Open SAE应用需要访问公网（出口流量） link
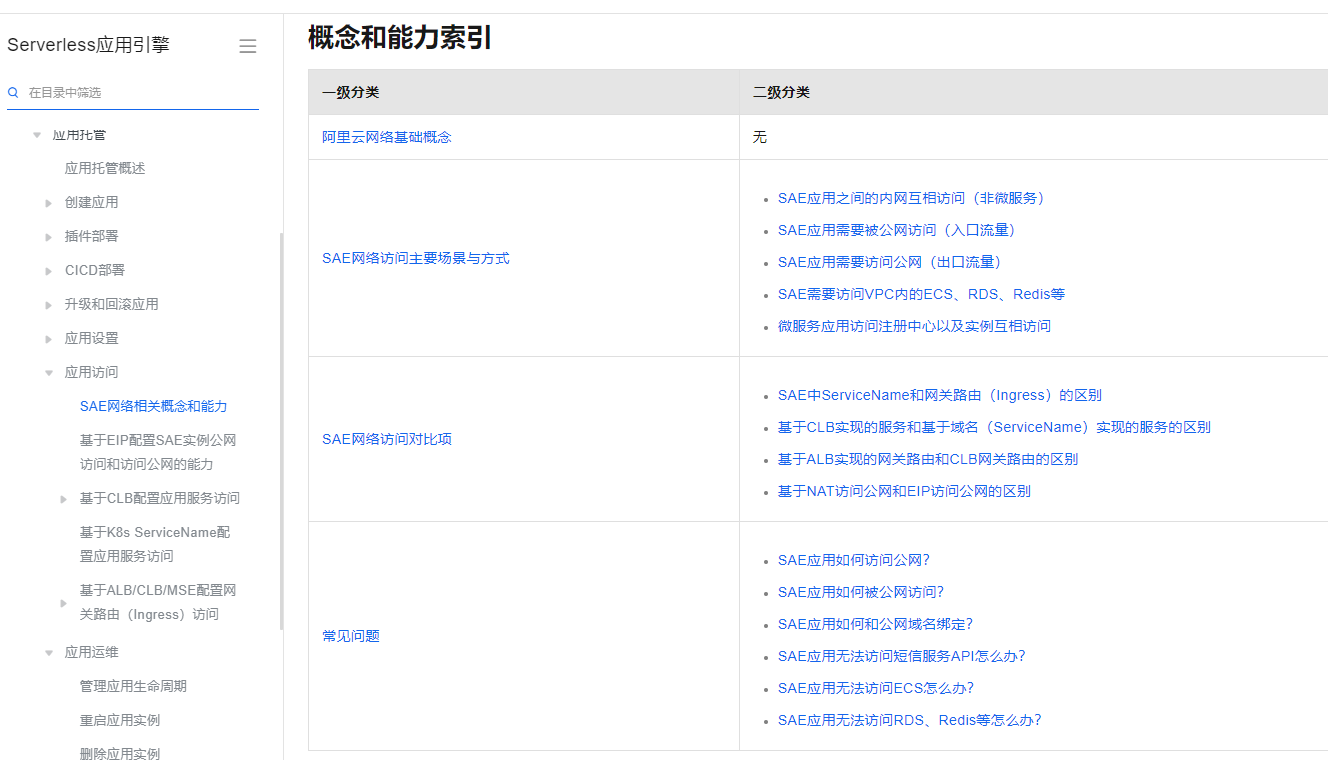The width and height of the screenshot is (1328, 760). pyautogui.click(x=892, y=262)
